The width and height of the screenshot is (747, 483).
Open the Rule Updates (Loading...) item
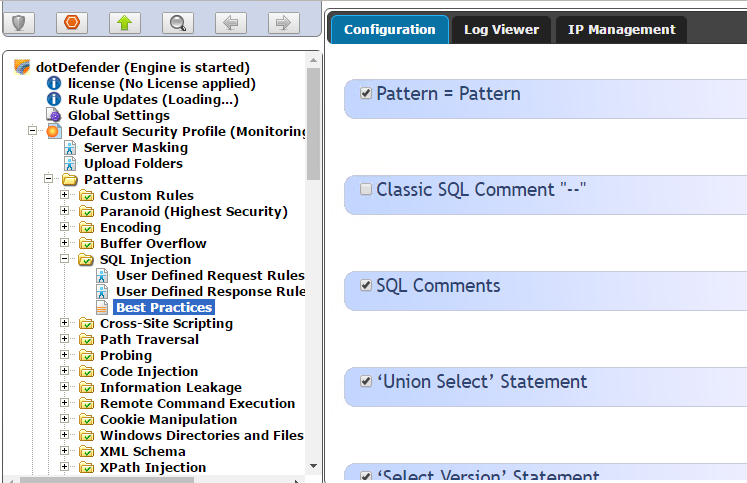tap(153, 99)
